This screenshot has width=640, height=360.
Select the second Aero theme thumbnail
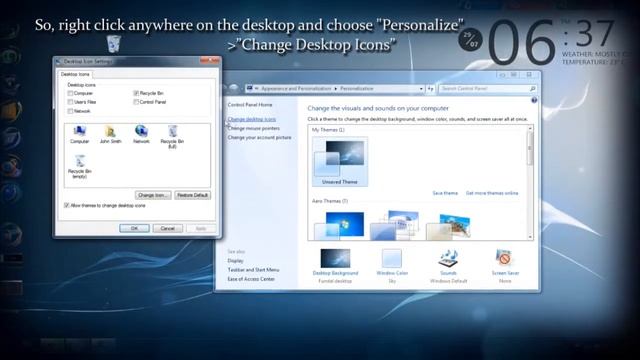coord(394,224)
